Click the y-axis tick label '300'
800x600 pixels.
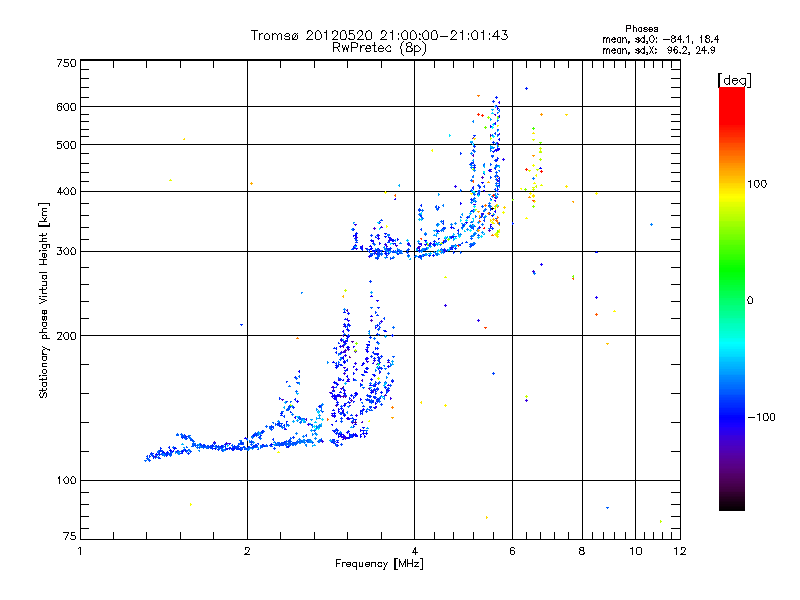click(x=66, y=252)
